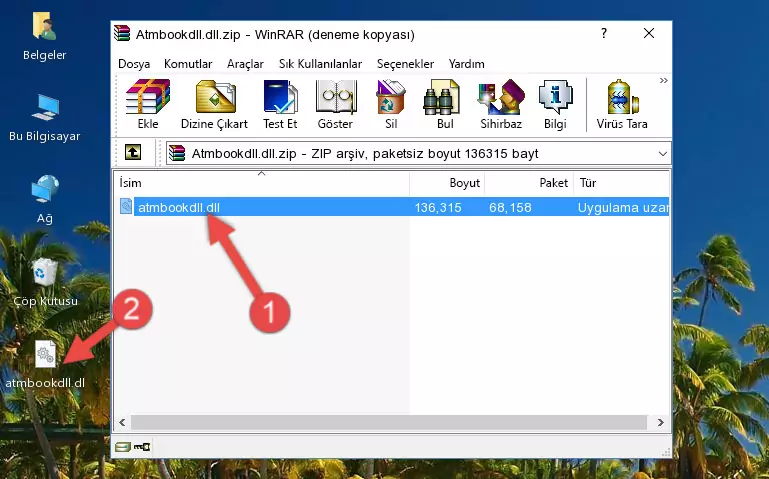769x479 pixels.
Task: Expand hidden toolbar items chevron
Action: click(x=664, y=81)
